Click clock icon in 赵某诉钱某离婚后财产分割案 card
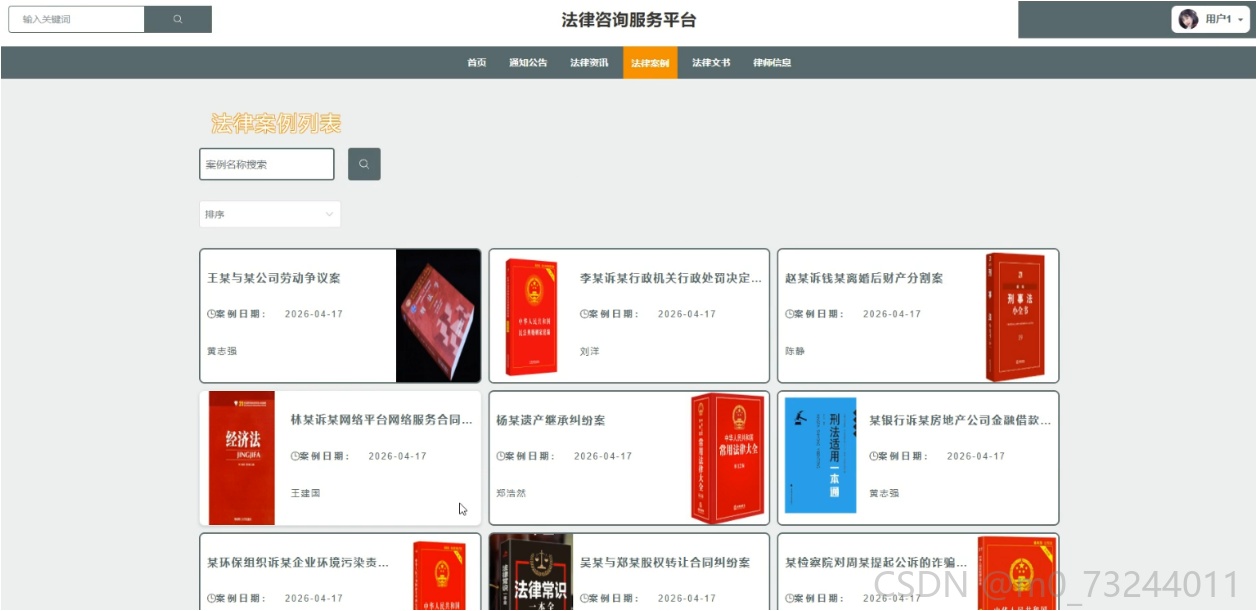 pyautogui.click(x=789, y=314)
